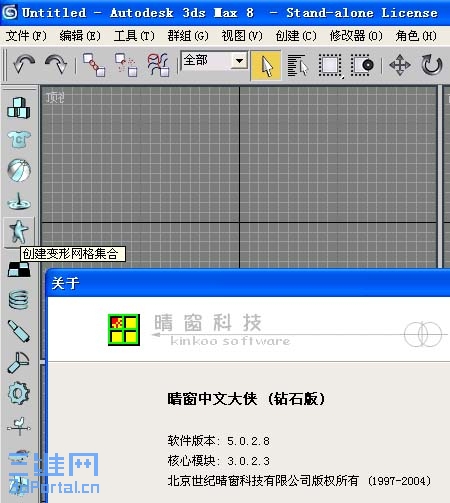
Task: Open the 视图(V) menu
Action: click(242, 36)
